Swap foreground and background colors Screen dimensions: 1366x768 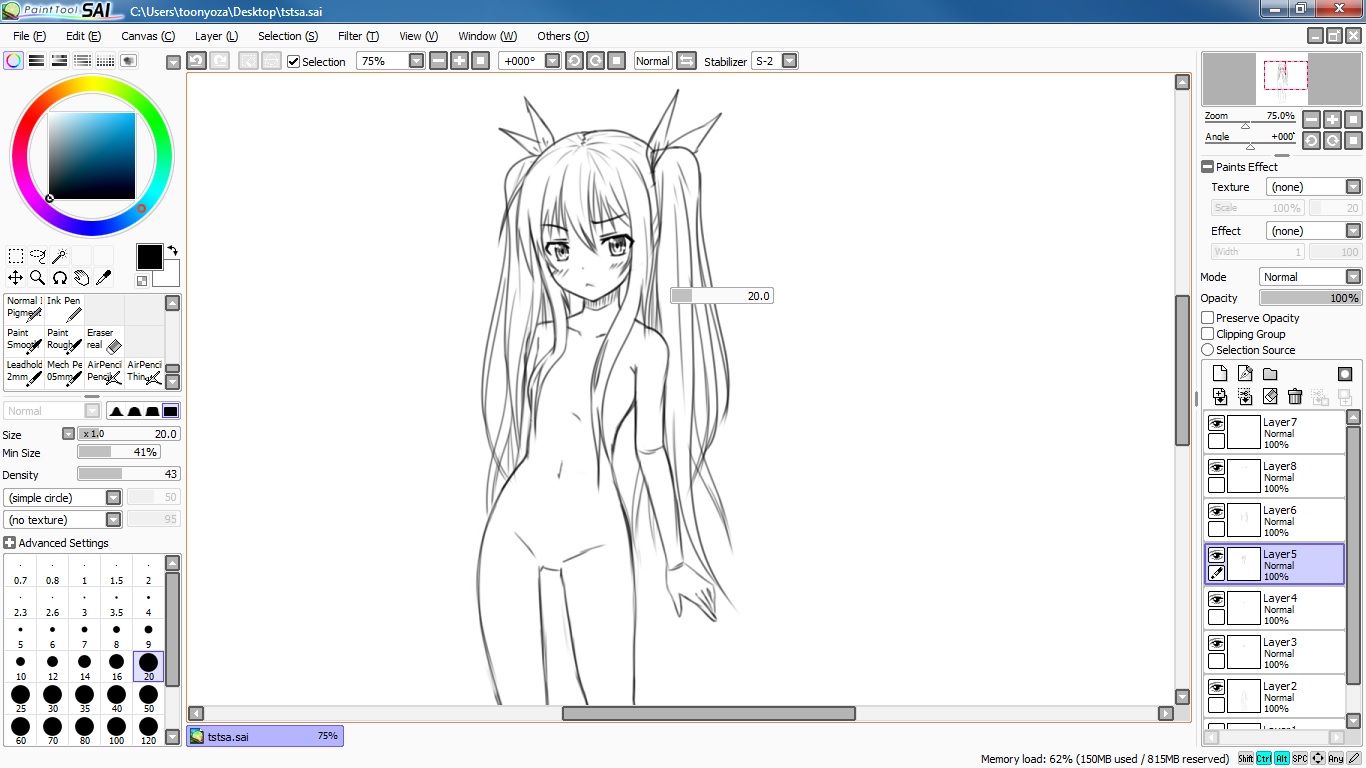click(172, 251)
